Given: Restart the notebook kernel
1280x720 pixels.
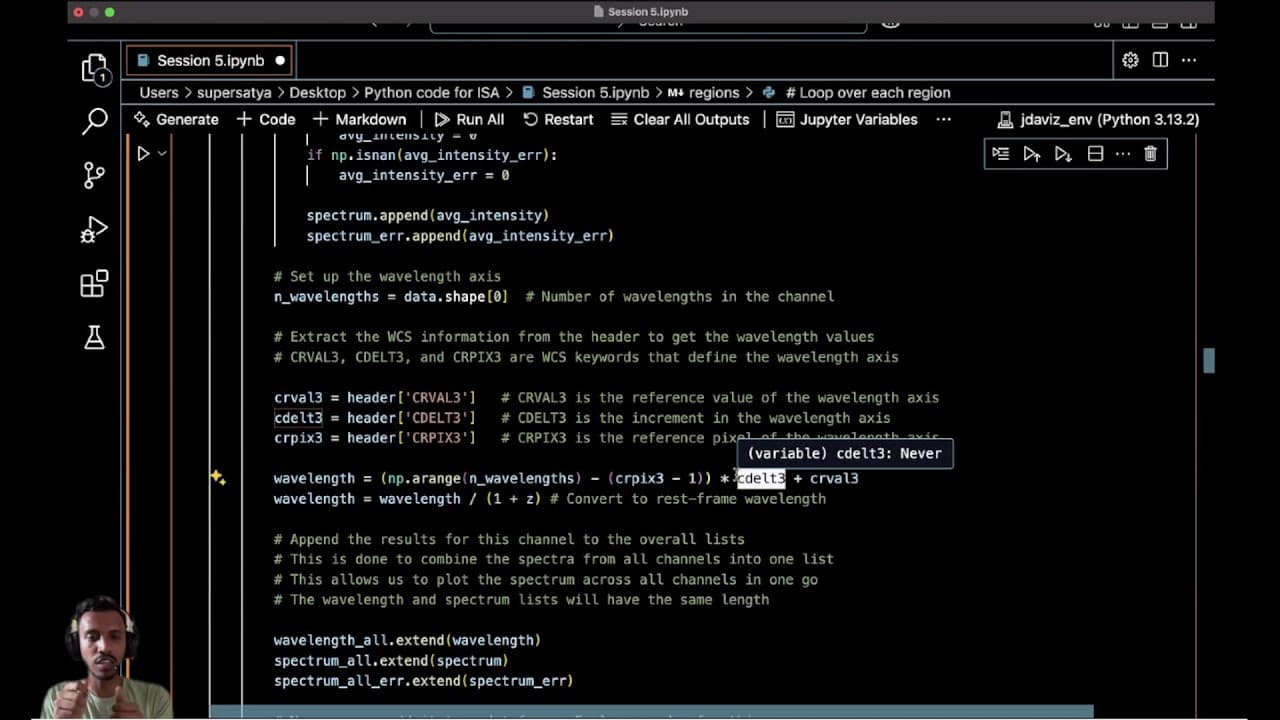Looking at the screenshot, I should click(x=558, y=119).
